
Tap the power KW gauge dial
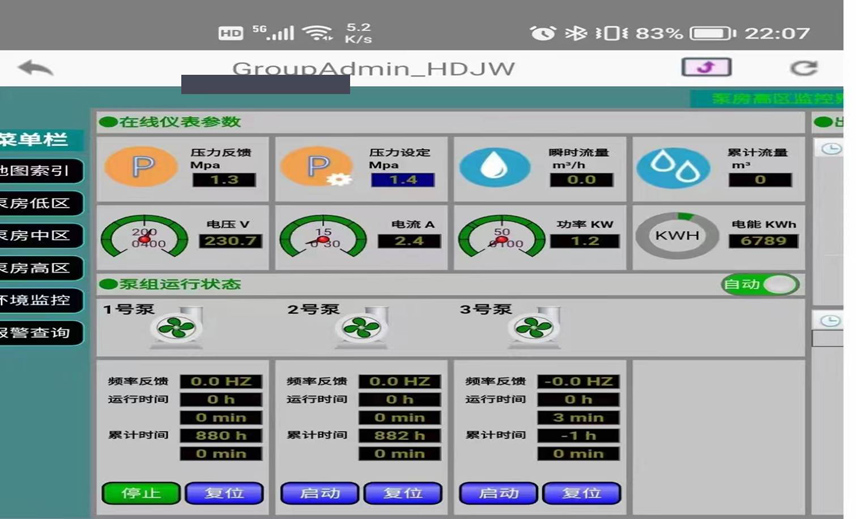(501, 237)
